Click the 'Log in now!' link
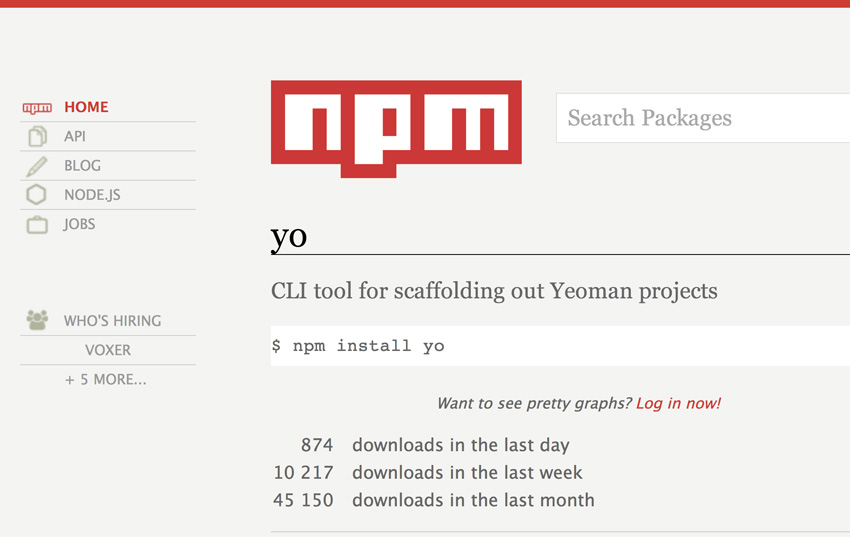 pyautogui.click(x=678, y=404)
